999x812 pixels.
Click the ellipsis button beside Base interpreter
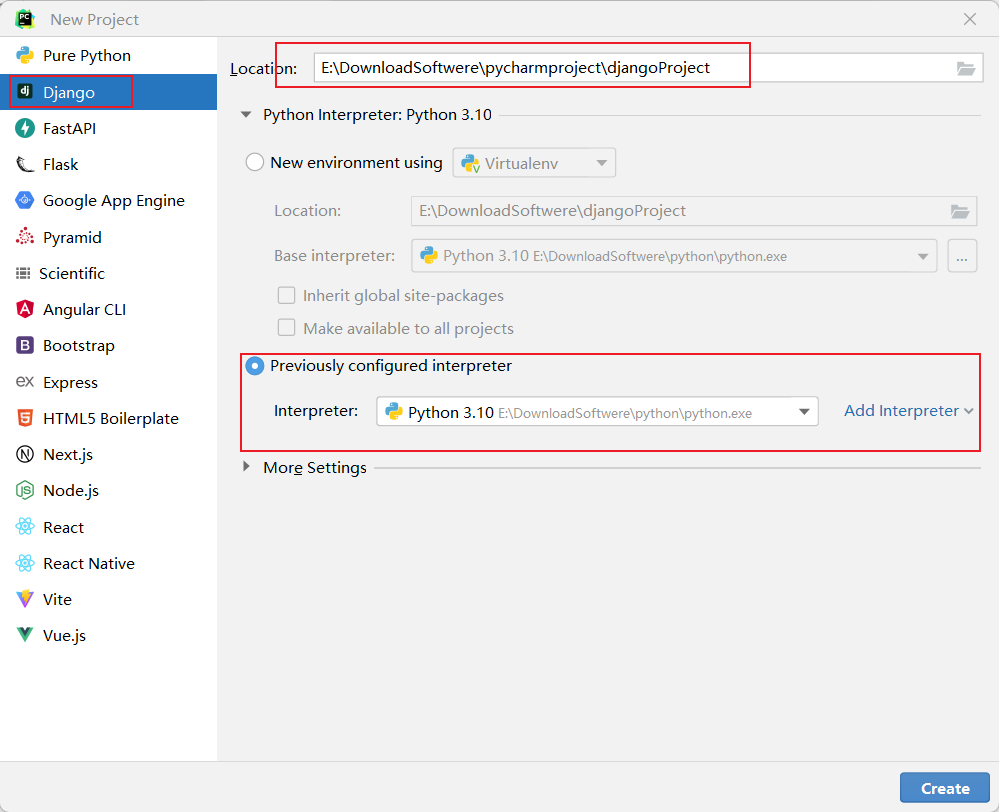click(962, 256)
